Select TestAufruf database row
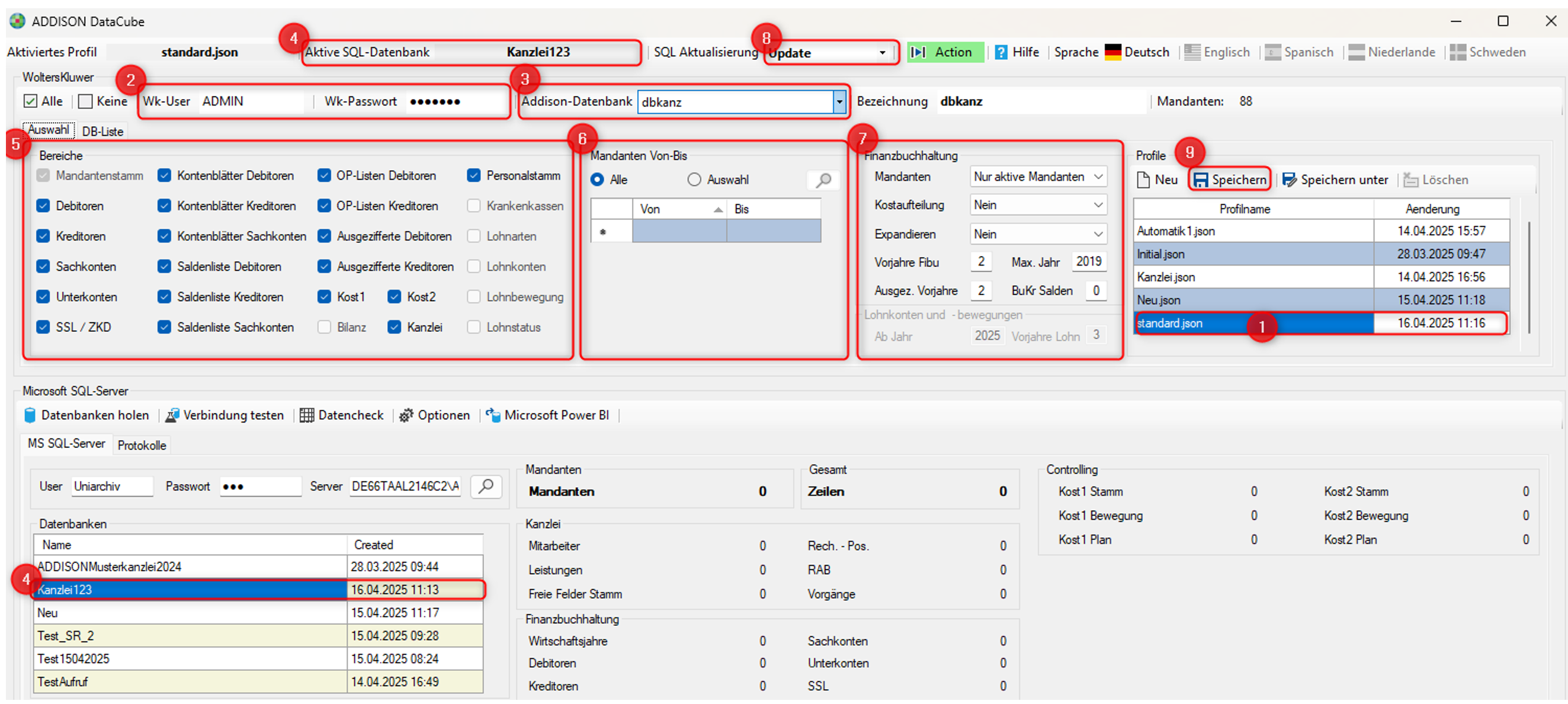The image size is (1568, 704). point(259,681)
